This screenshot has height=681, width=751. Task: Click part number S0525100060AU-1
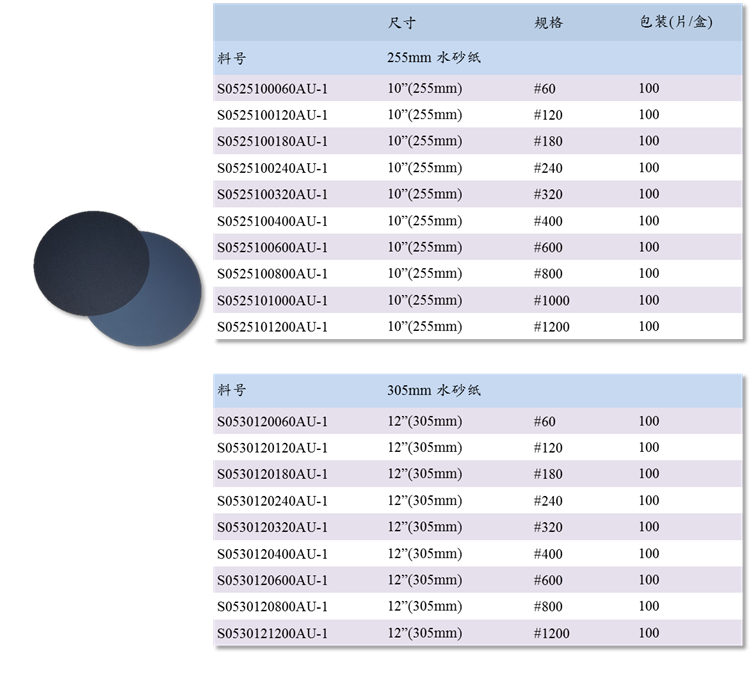pos(272,88)
